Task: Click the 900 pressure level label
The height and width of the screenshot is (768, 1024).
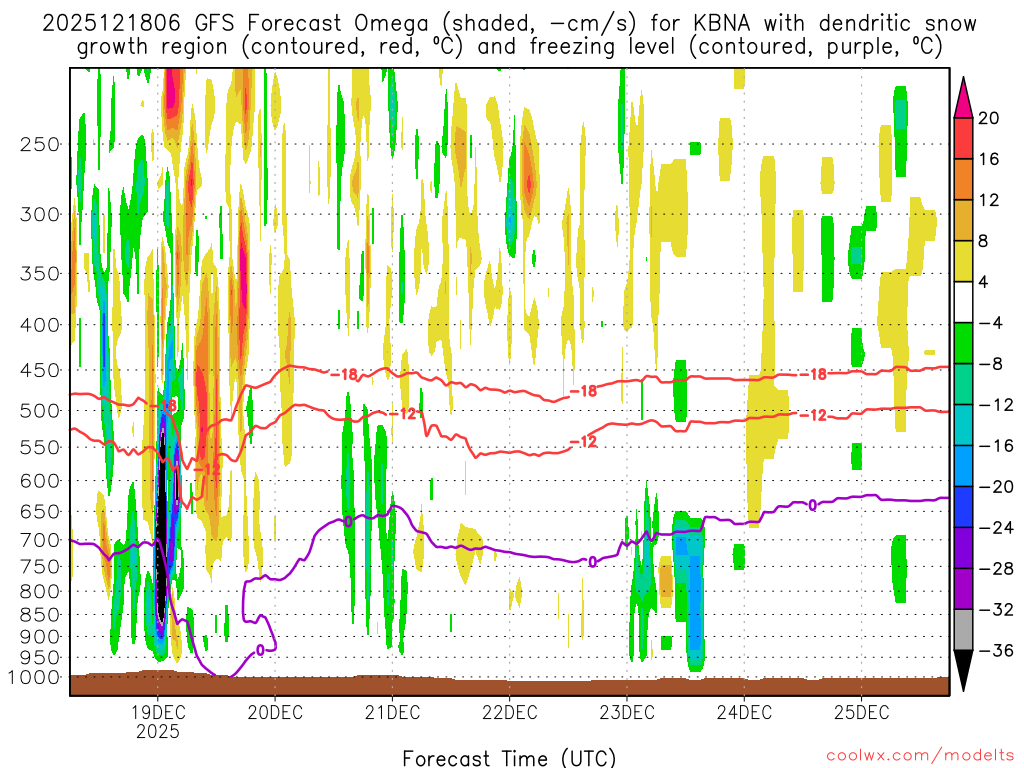Action: (x=40, y=637)
